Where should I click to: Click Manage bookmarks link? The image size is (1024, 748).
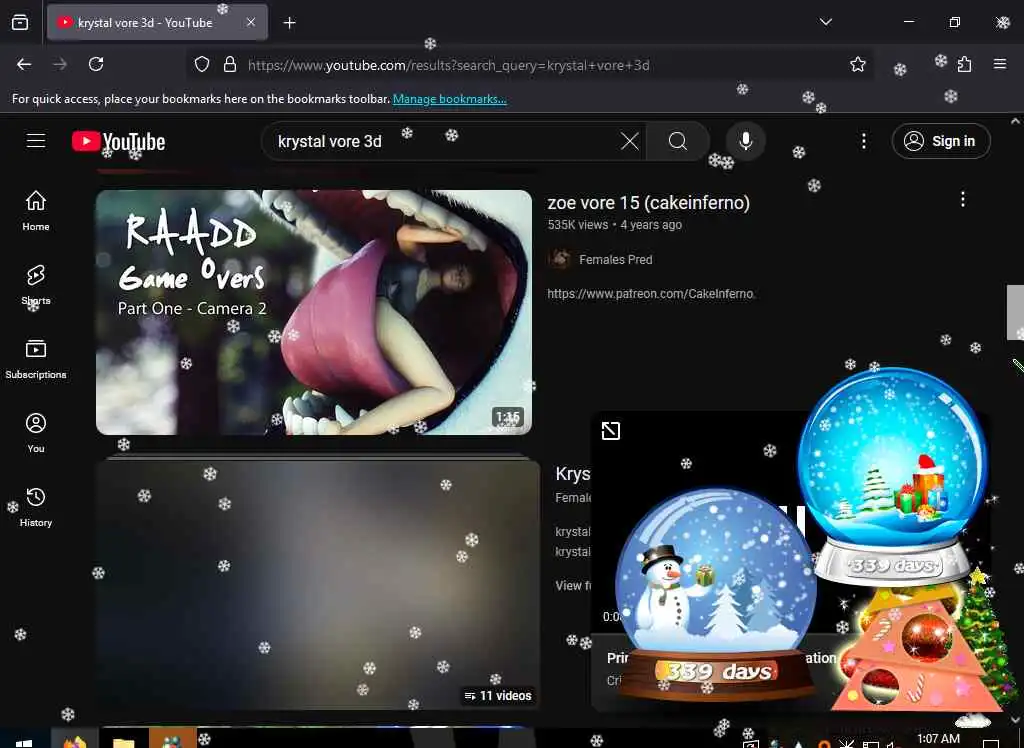449,99
